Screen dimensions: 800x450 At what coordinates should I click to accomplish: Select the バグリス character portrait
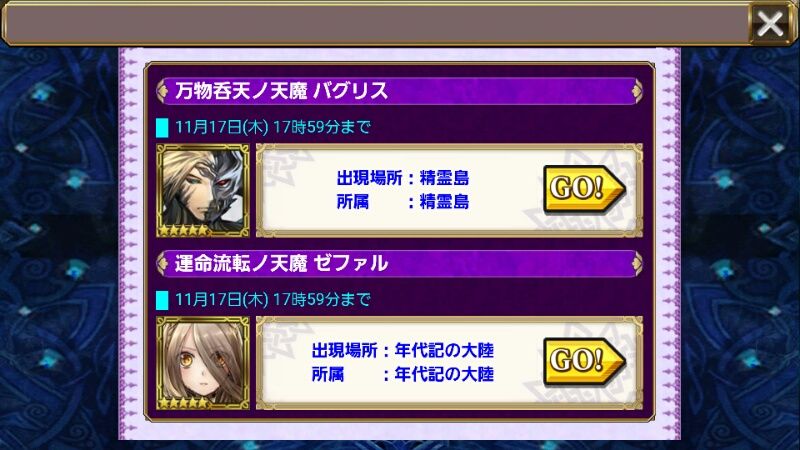(x=203, y=190)
